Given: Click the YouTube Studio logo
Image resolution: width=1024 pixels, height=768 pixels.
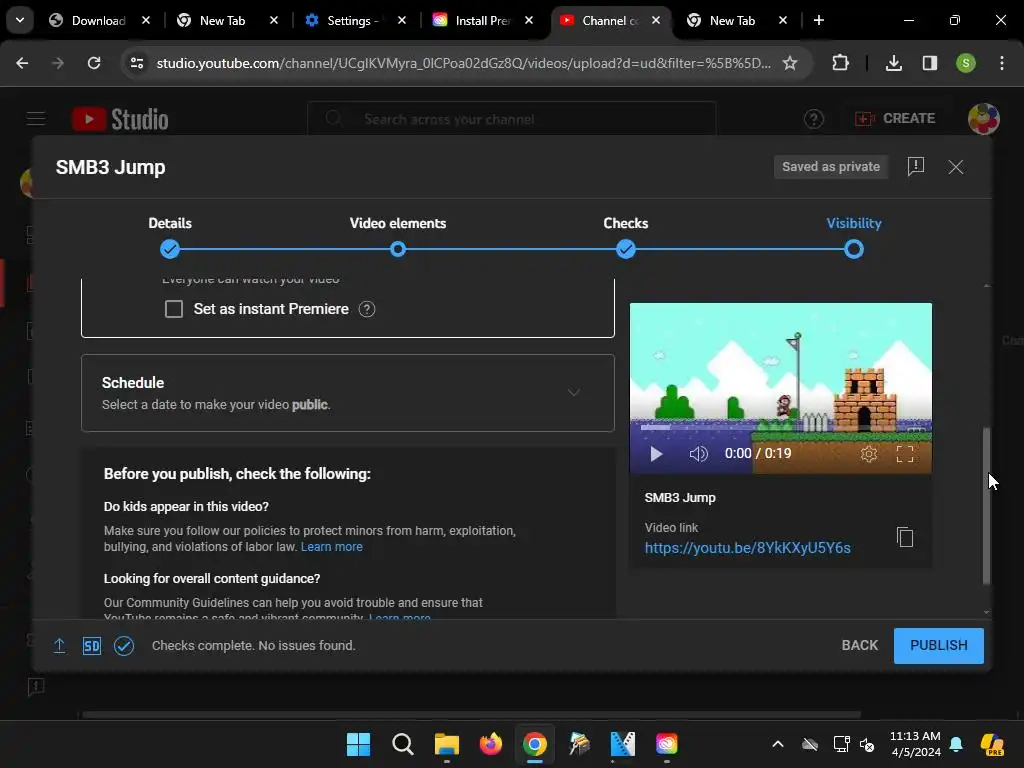Looking at the screenshot, I should pyautogui.click(x=120, y=119).
